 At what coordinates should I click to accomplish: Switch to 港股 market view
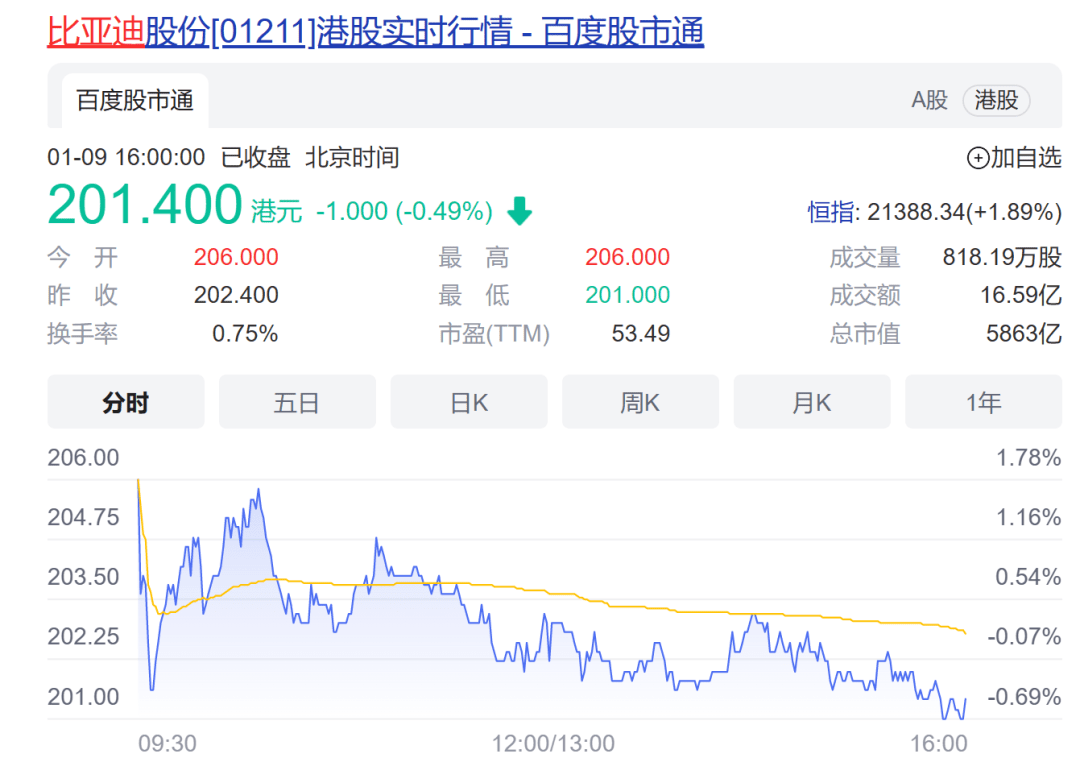coord(996,101)
